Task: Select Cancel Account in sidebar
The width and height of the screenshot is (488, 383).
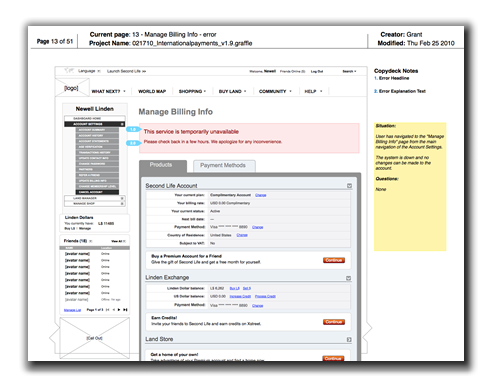Action: coord(97,192)
